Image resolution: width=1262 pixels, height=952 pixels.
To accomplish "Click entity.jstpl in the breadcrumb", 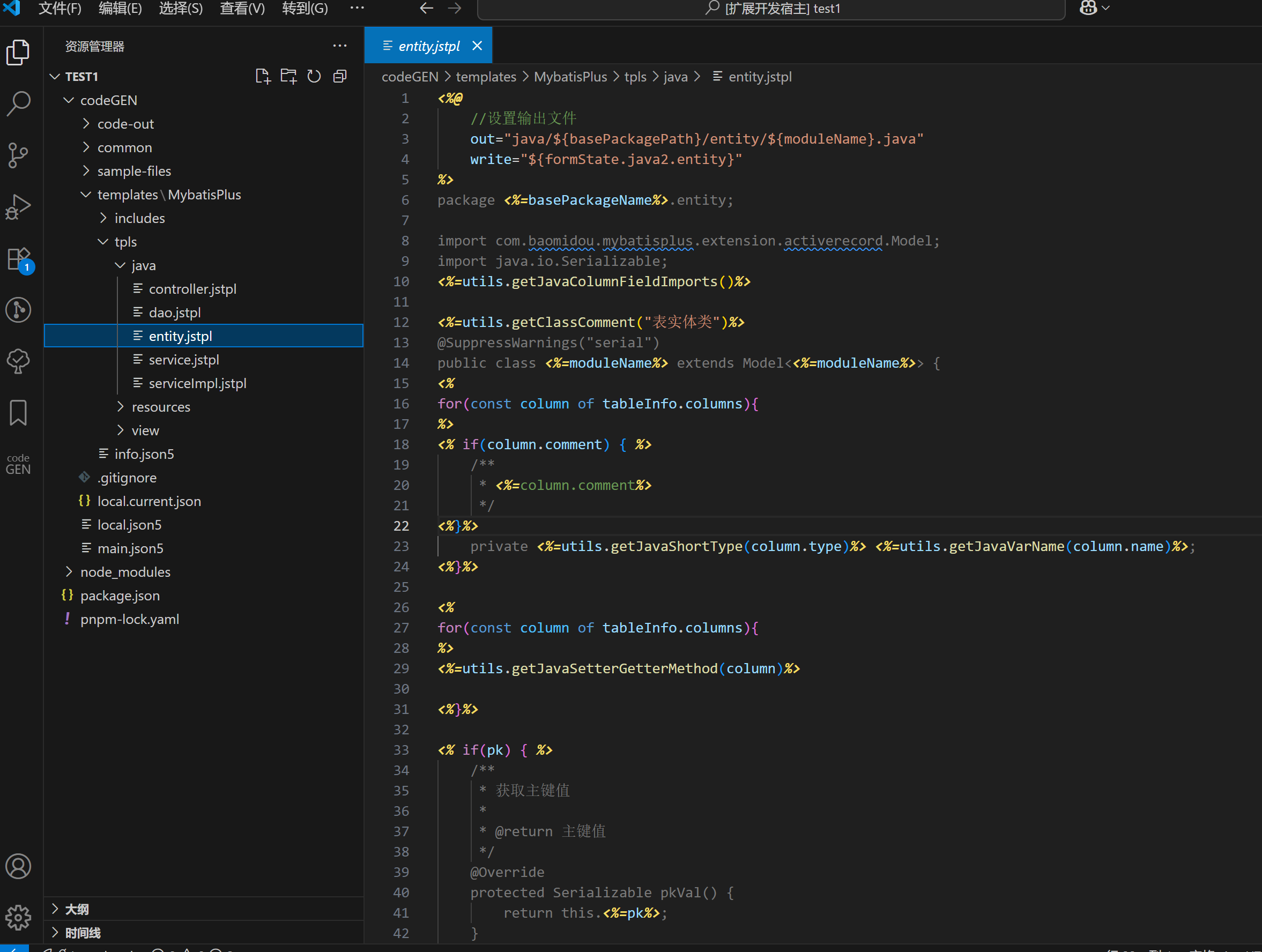I will coord(753,77).
